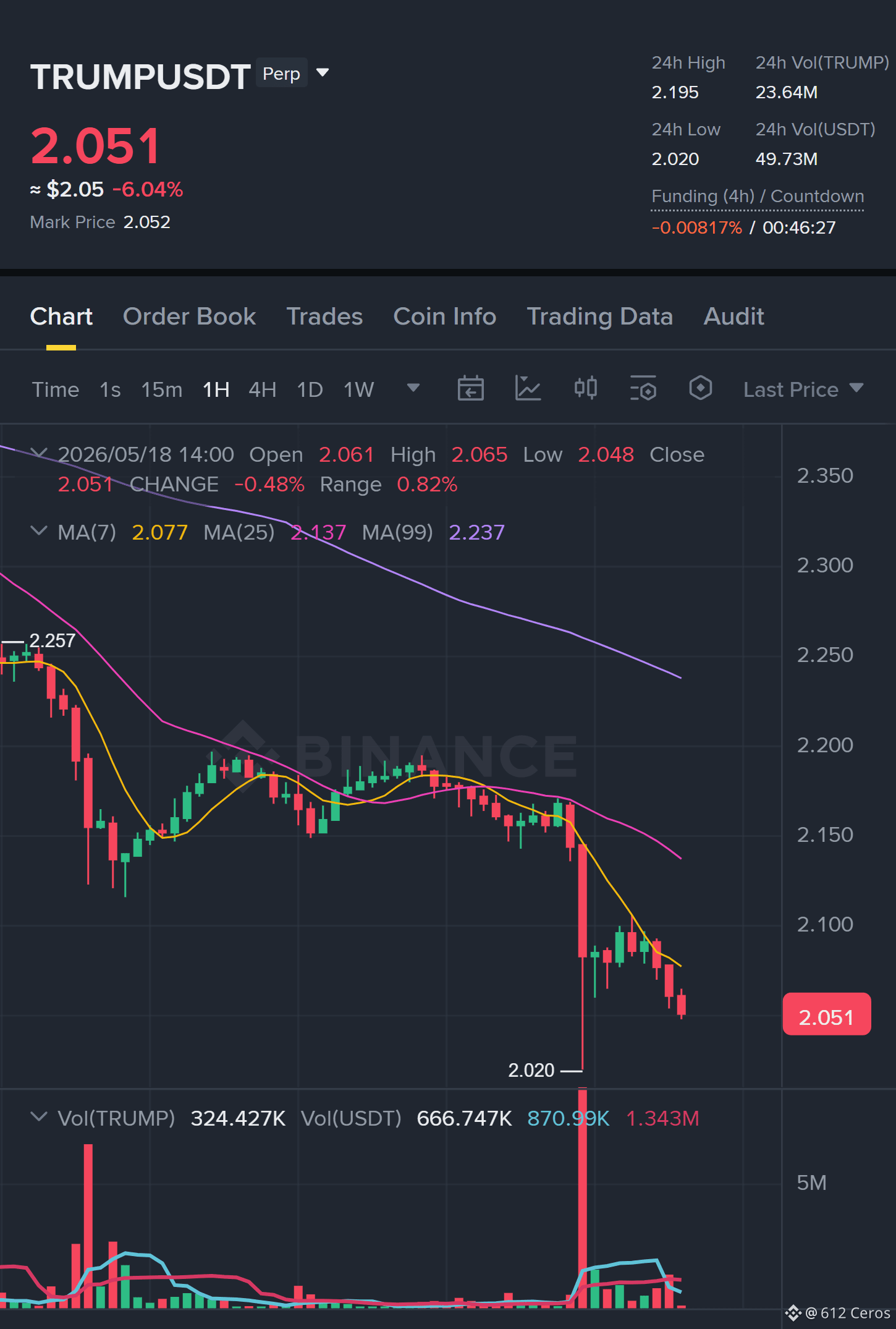This screenshot has width=896, height=1329.
Task: Select the 15m interval
Action: click(x=161, y=389)
